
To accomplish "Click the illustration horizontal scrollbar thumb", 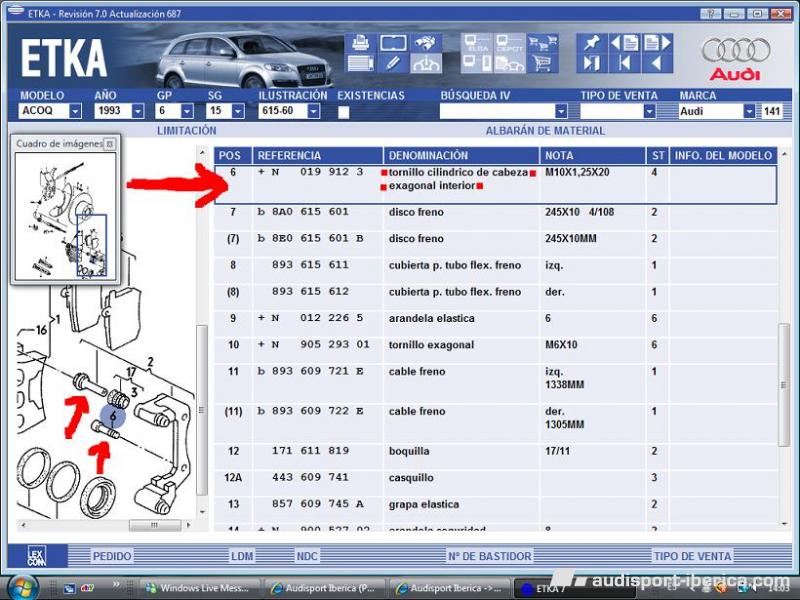I will coord(155,525).
